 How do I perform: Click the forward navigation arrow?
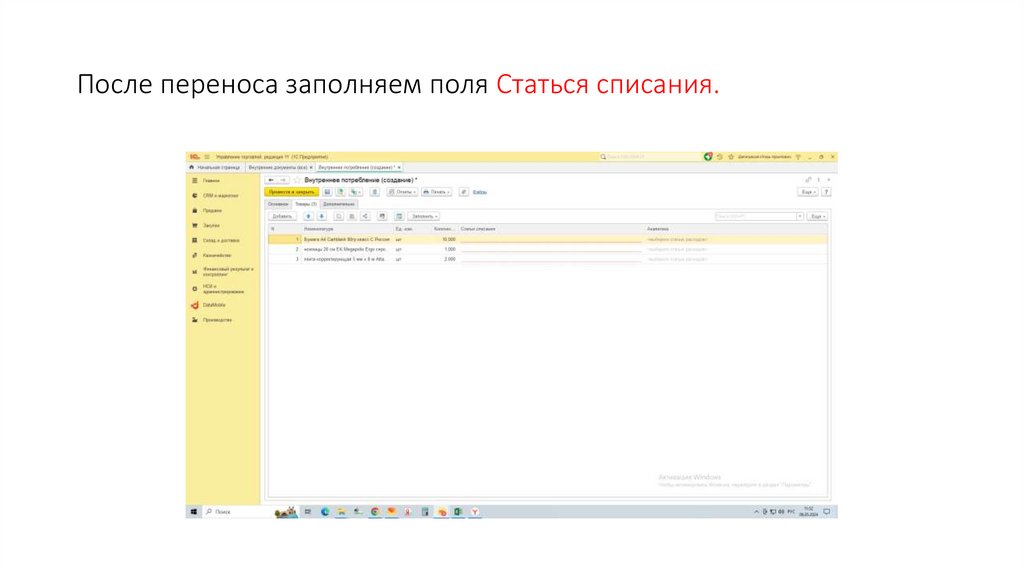[283, 180]
